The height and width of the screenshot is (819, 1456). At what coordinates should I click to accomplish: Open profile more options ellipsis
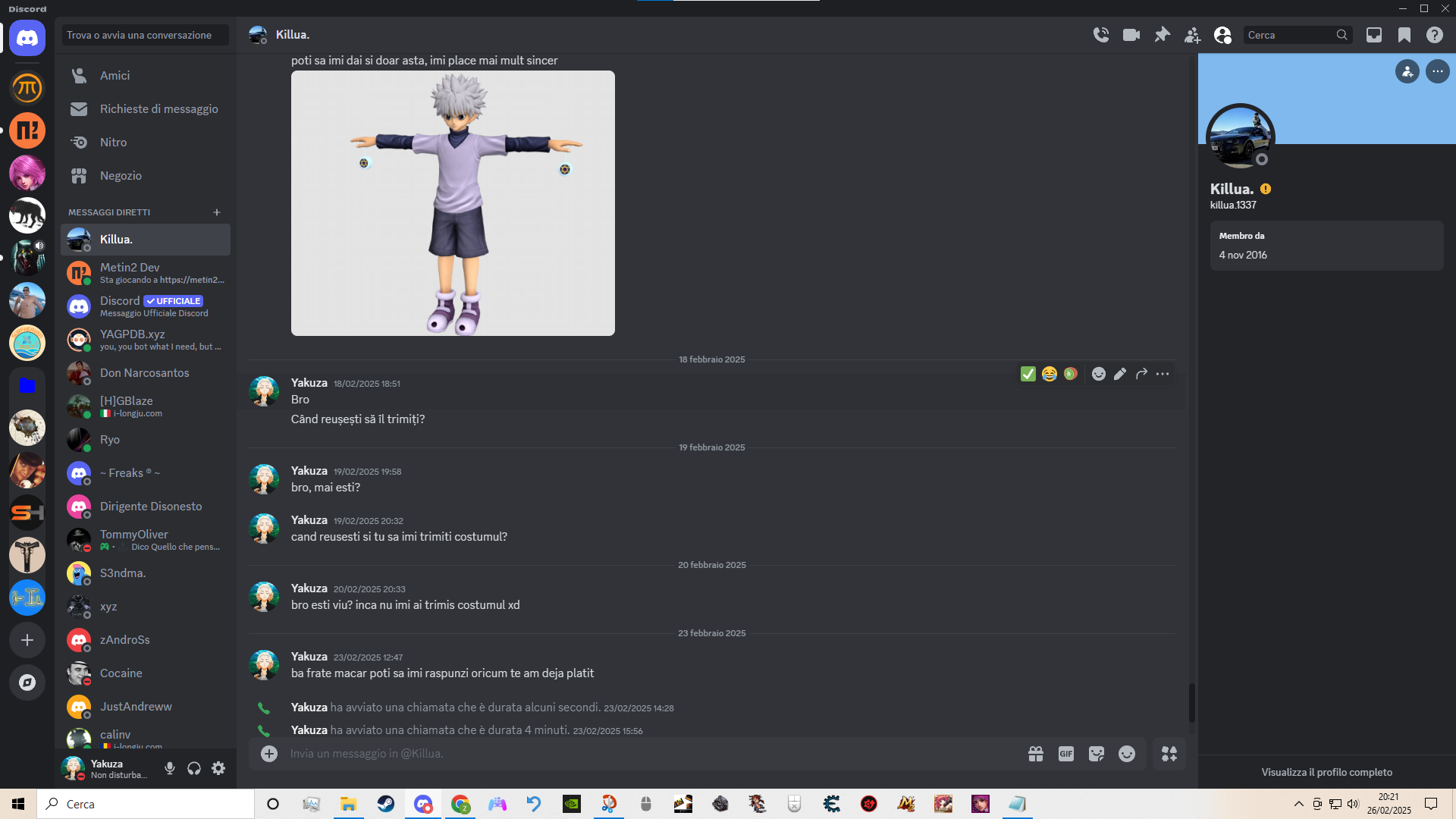[1438, 71]
